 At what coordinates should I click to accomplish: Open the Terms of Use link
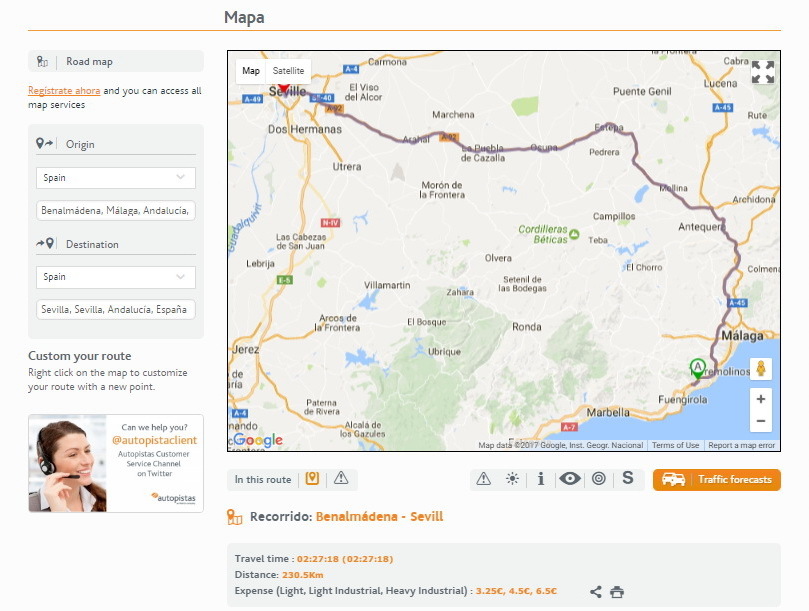(x=676, y=445)
